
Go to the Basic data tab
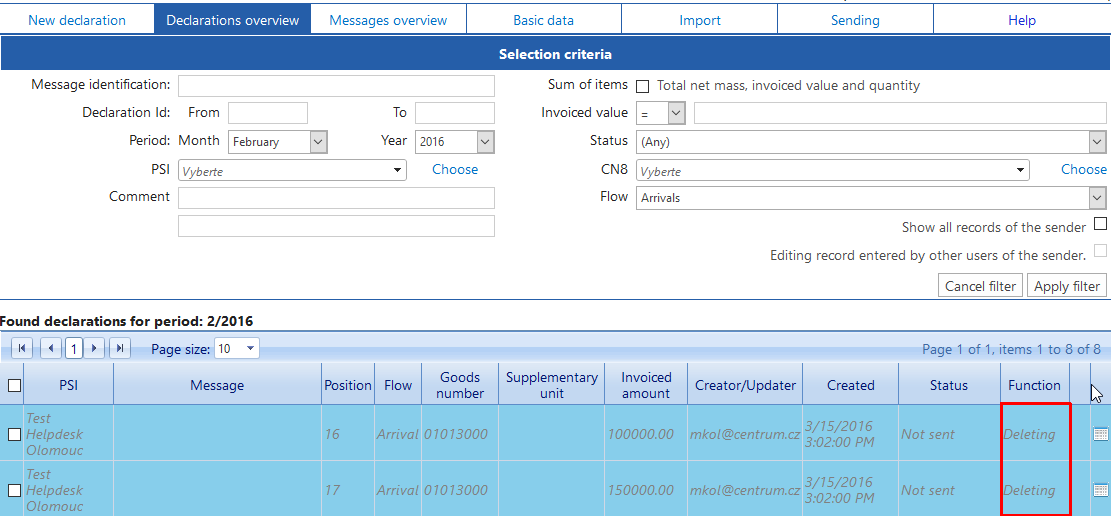[x=543, y=20]
